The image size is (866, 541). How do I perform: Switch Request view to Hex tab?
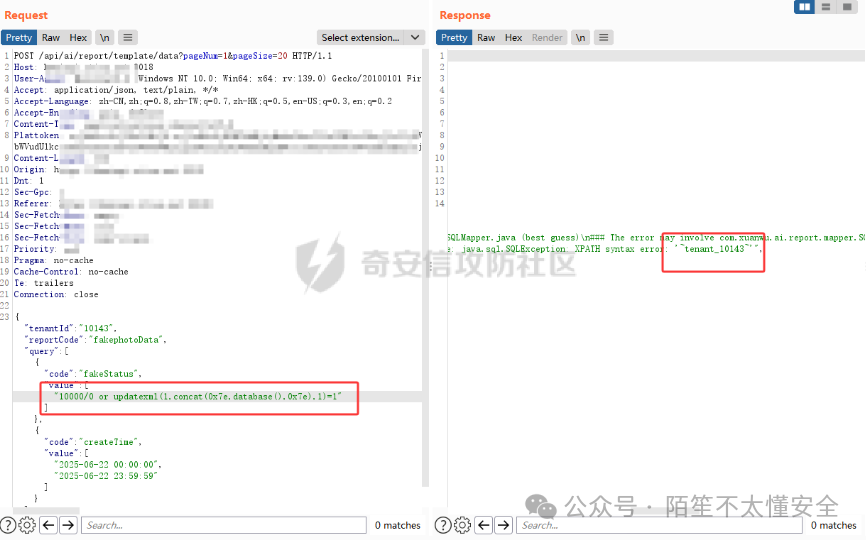click(78, 38)
